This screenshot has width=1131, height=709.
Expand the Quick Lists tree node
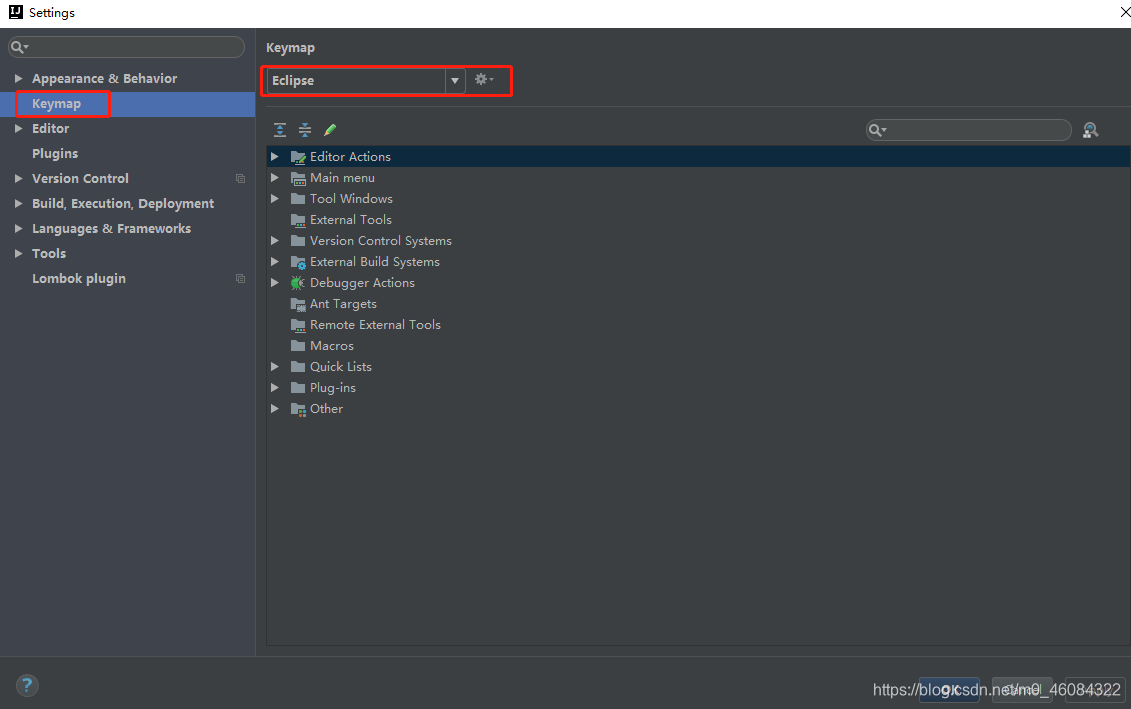point(275,366)
